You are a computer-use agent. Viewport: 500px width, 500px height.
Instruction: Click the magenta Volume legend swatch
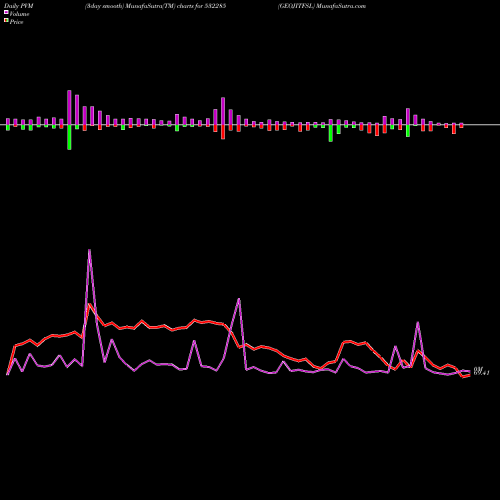6,13
